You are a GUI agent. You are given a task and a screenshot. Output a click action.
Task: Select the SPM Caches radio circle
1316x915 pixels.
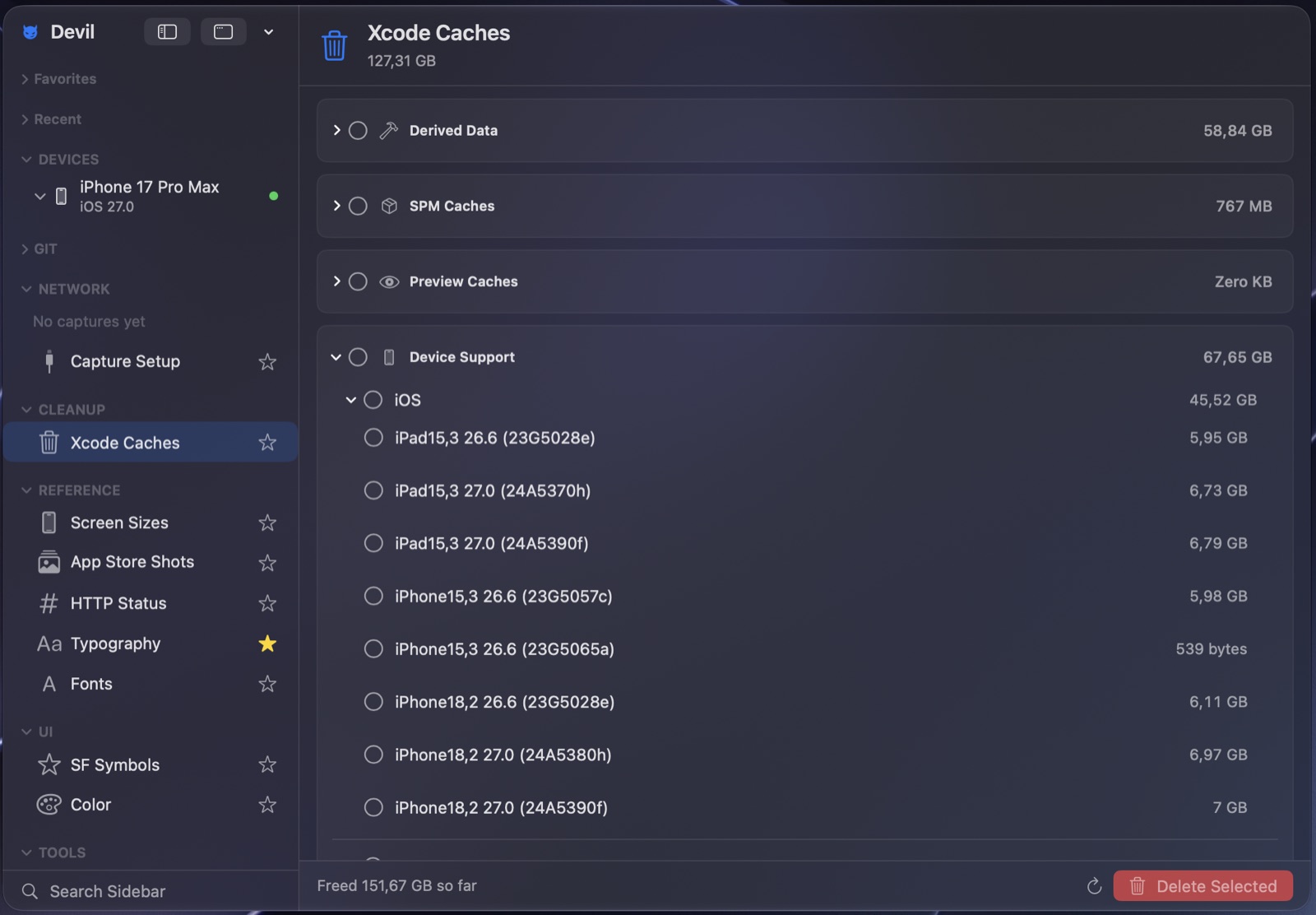[358, 206]
